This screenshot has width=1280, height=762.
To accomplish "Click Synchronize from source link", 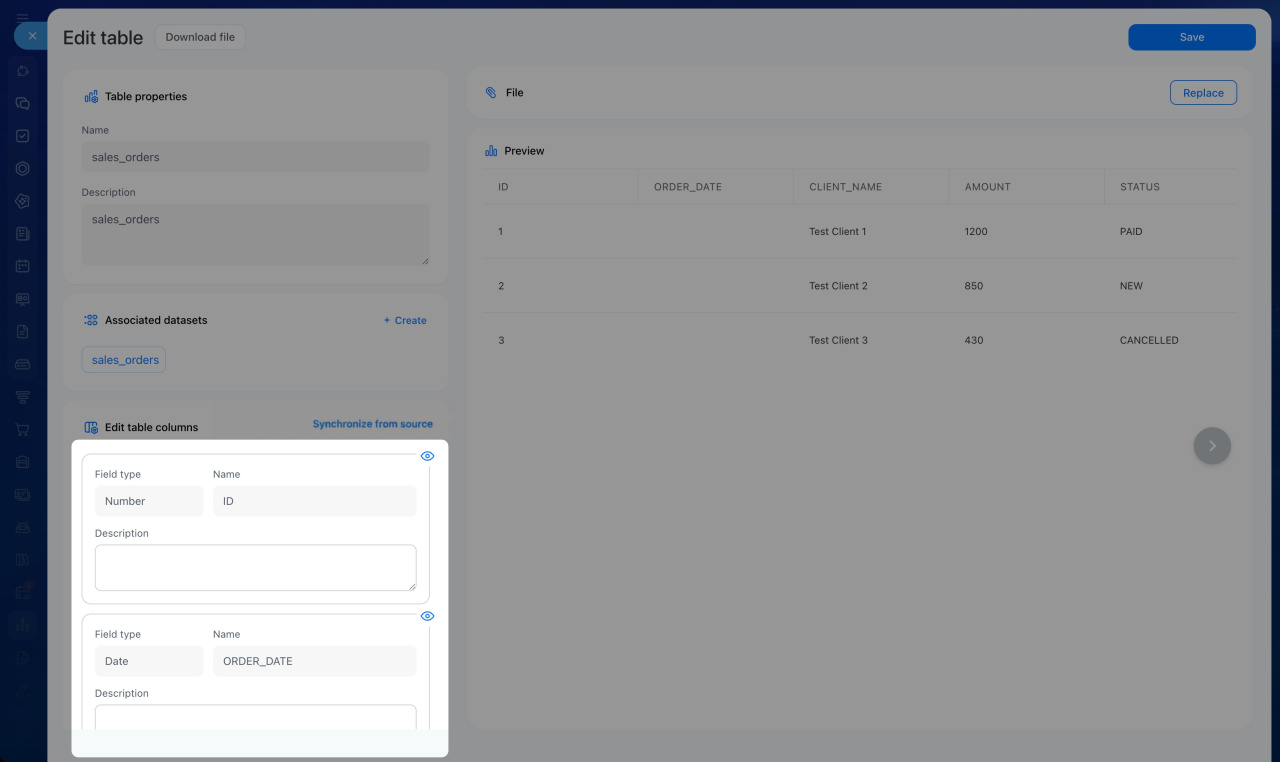I will [x=373, y=424].
